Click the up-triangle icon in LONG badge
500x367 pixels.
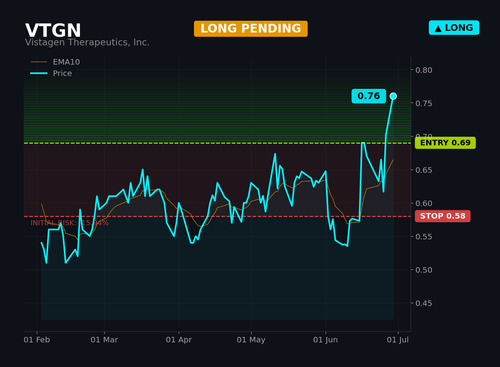tap(438, 29)
